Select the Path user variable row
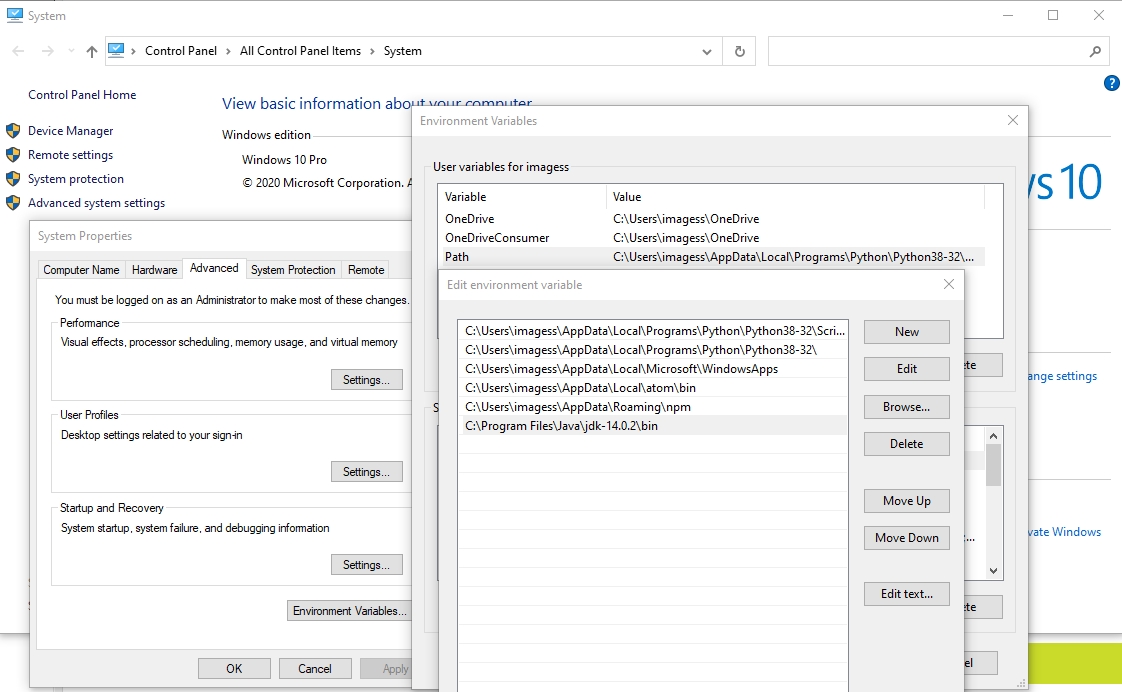The width and height of the screenshot is (1122, 692). (712, 257)
